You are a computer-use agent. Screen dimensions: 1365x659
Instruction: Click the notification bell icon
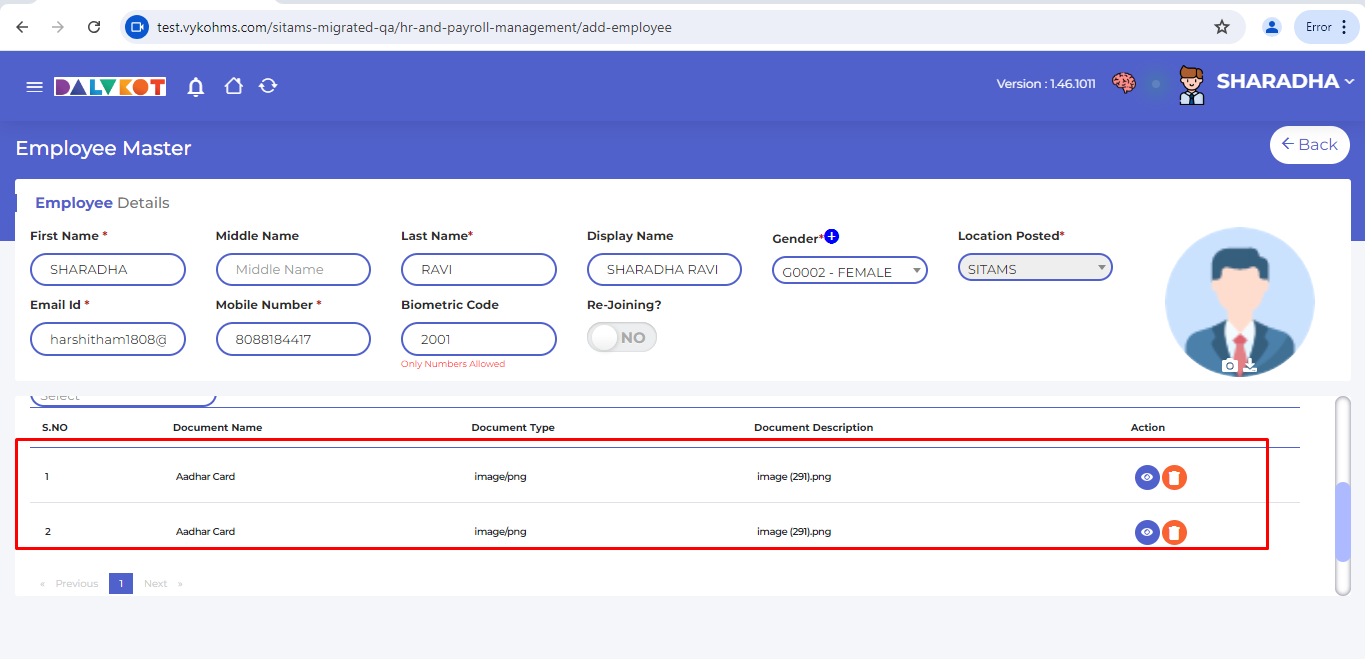coord(196,87)
